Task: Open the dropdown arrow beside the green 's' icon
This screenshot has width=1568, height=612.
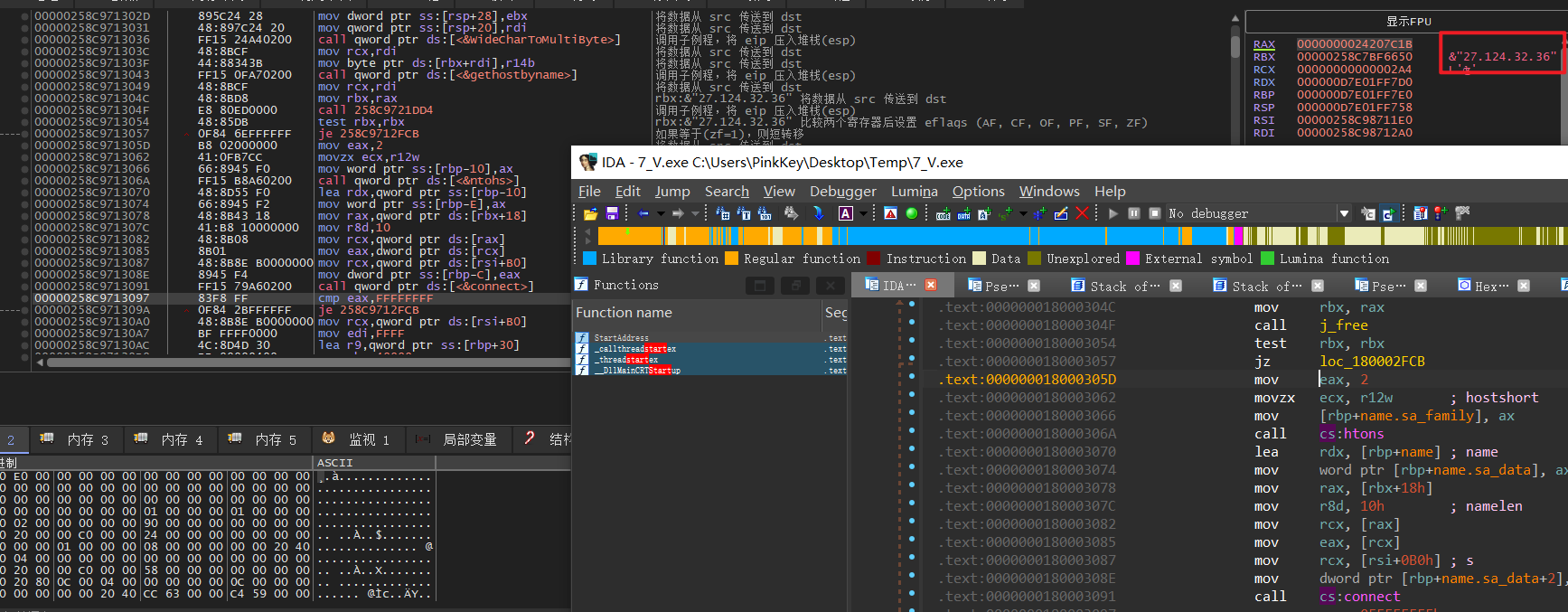Action: click(x=1023, y=213)
